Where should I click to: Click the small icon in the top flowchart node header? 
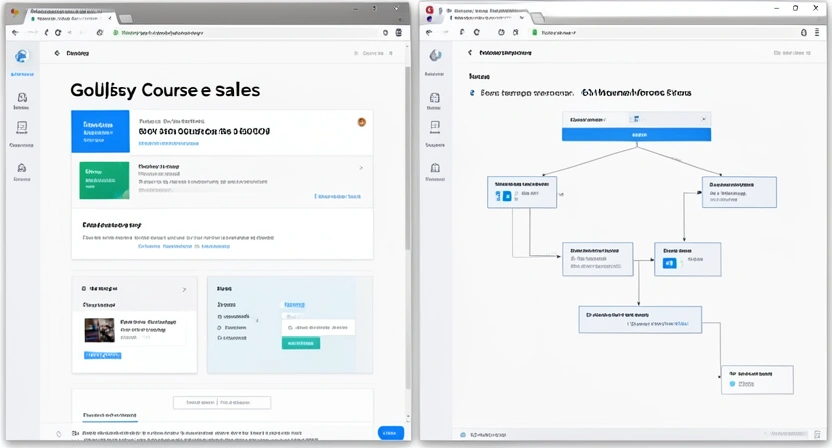(x=636, y=119)
